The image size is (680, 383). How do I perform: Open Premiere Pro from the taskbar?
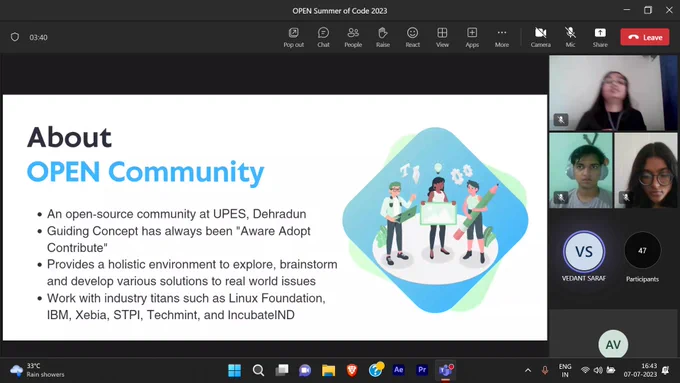click(x=422, y=370)
